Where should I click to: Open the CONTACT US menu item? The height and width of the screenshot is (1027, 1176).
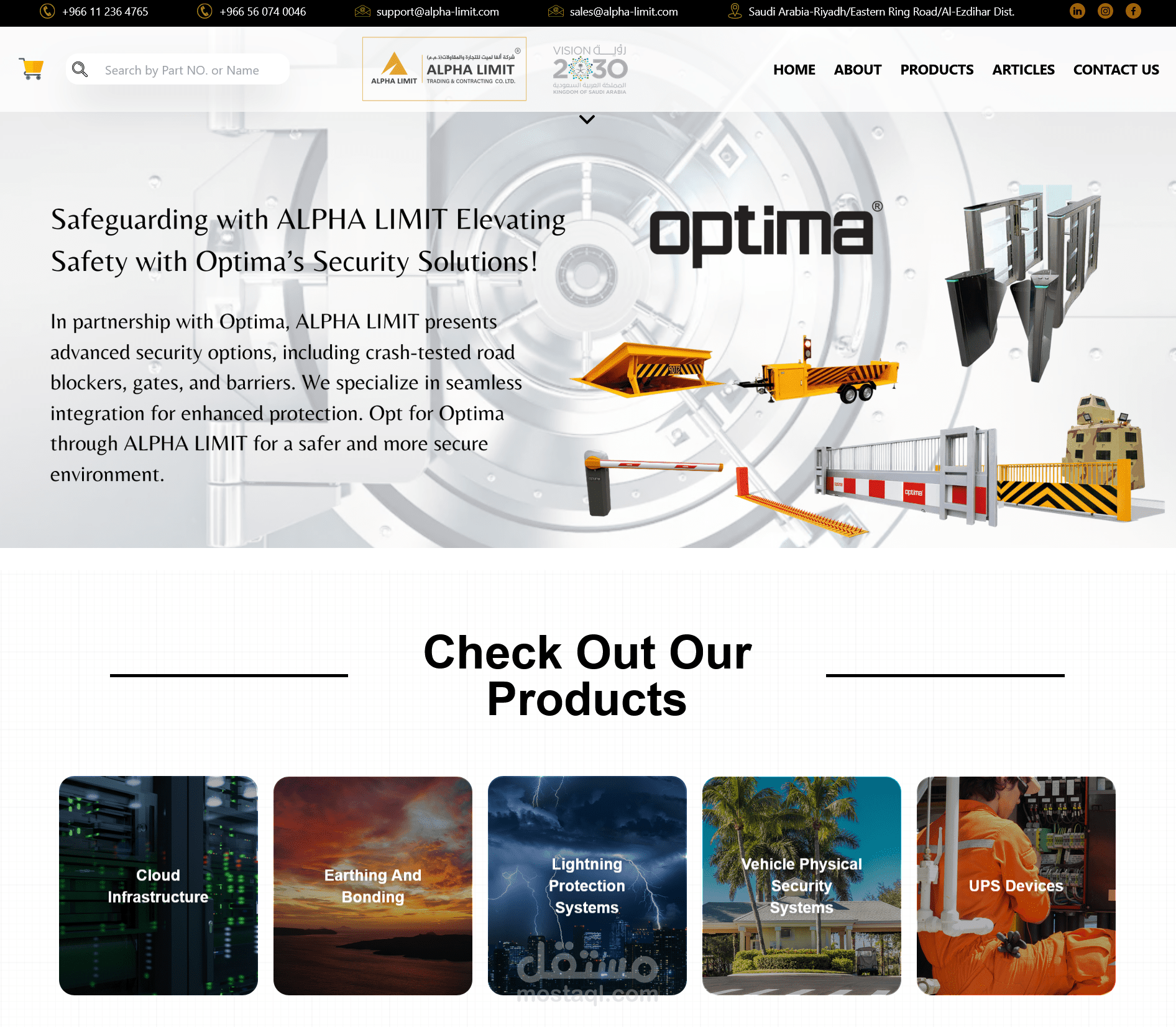pos(1116,70)
